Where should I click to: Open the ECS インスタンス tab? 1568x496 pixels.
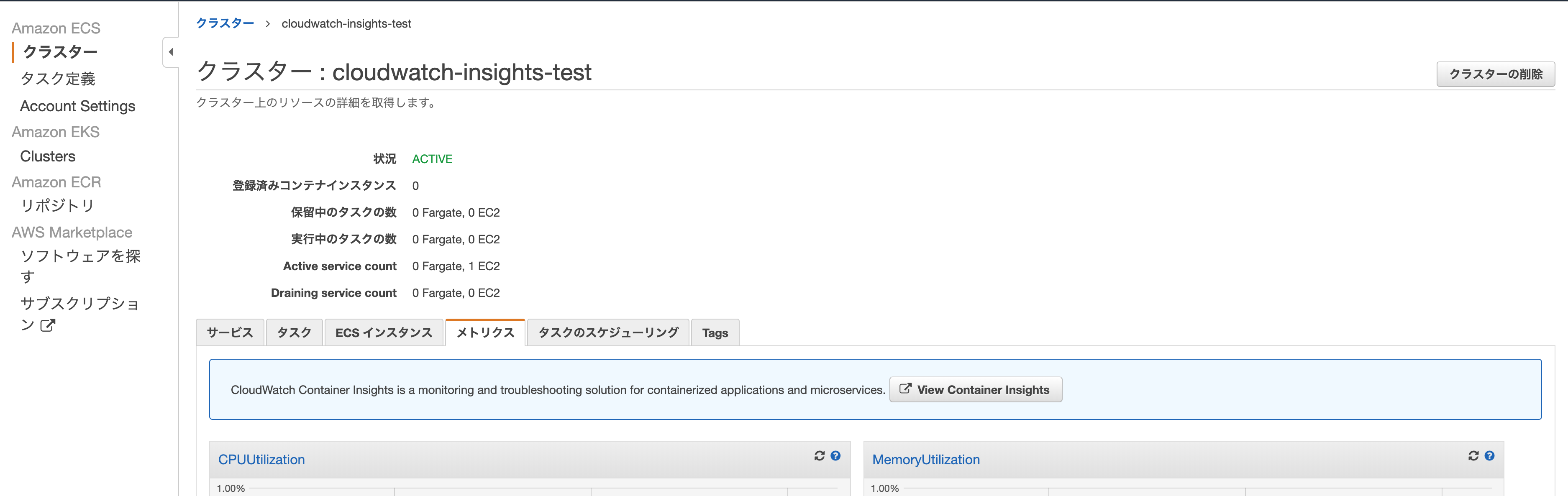pyautogui.click(x=384, y=333)
